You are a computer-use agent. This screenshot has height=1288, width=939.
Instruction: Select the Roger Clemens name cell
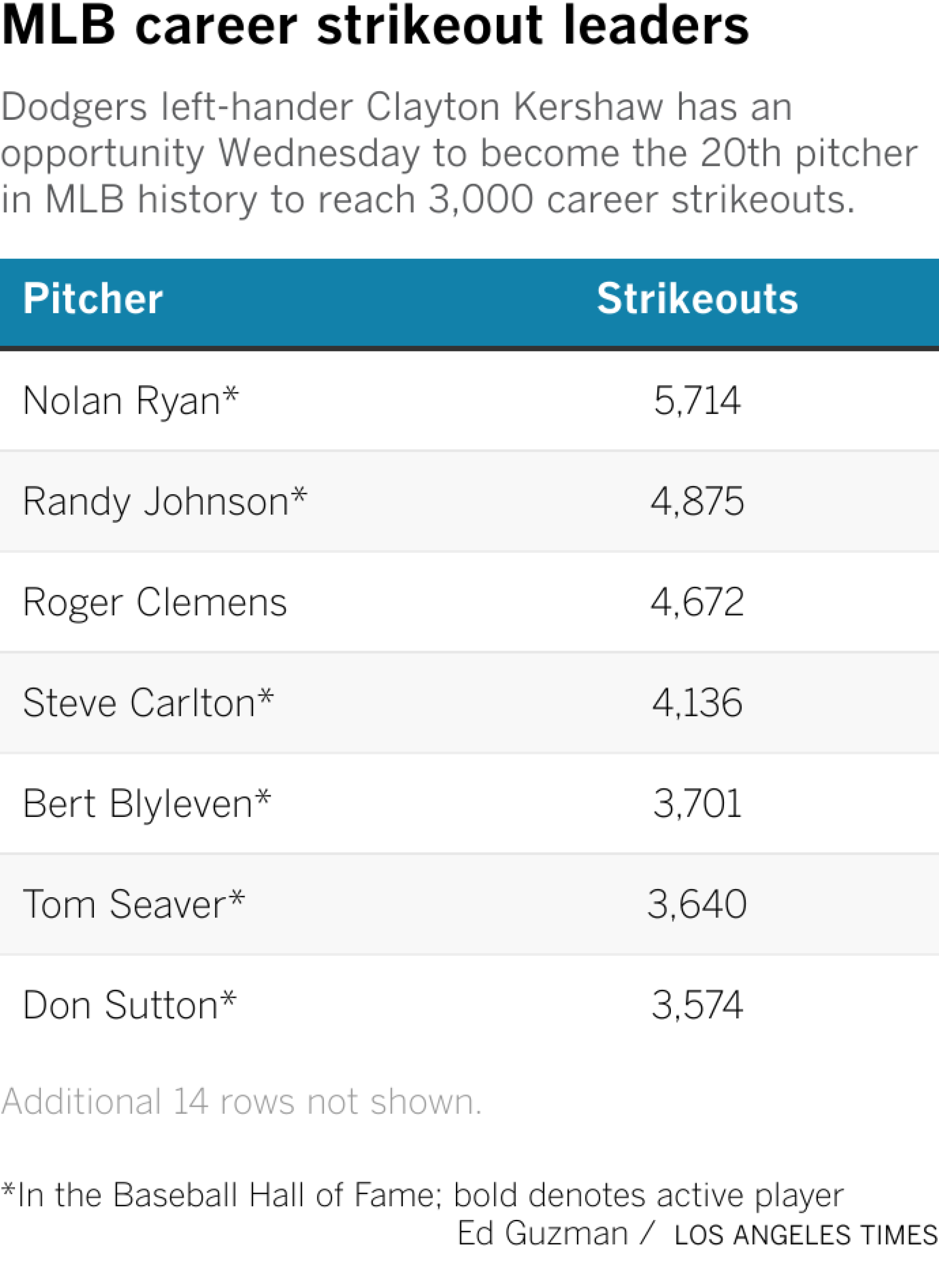[154, 602]
